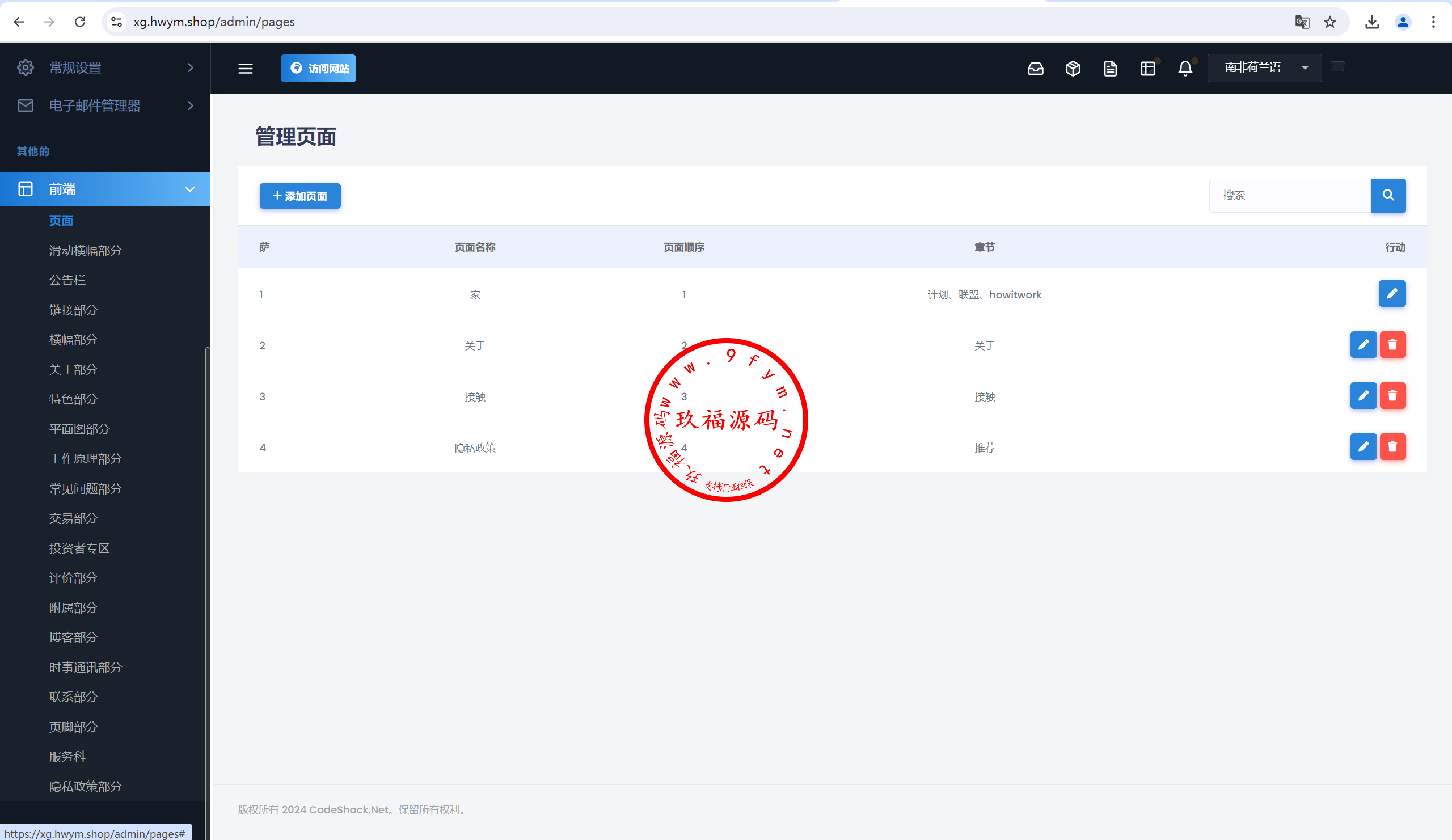Viewport: 1452px width, 840px height.
Task: Click the 隐私政策 page name cell
Action: [475, 448]
